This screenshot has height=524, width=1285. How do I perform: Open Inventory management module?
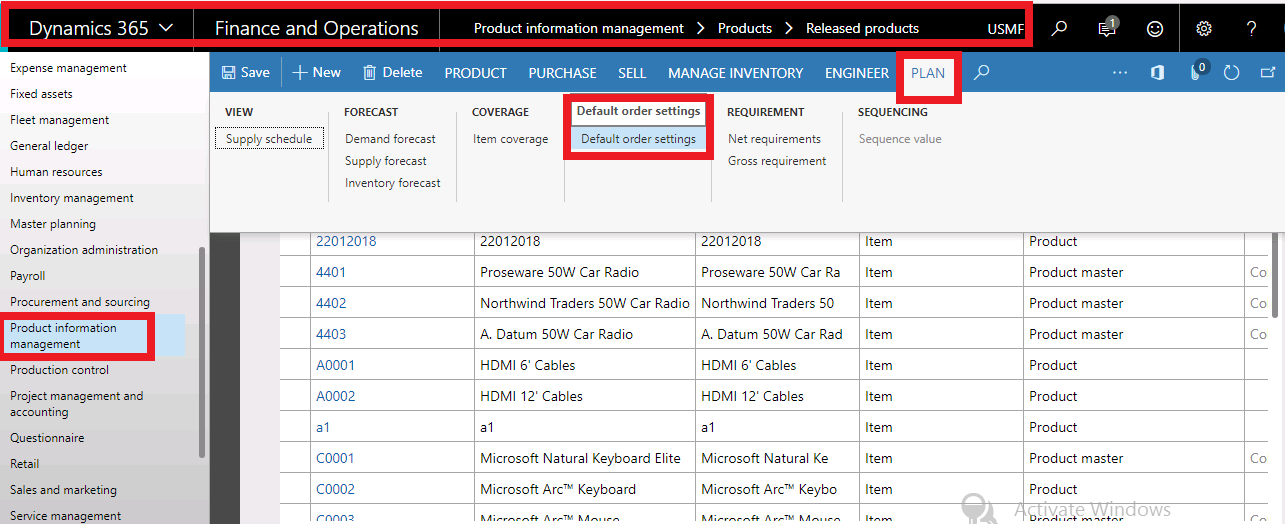[x=72, y=198]
